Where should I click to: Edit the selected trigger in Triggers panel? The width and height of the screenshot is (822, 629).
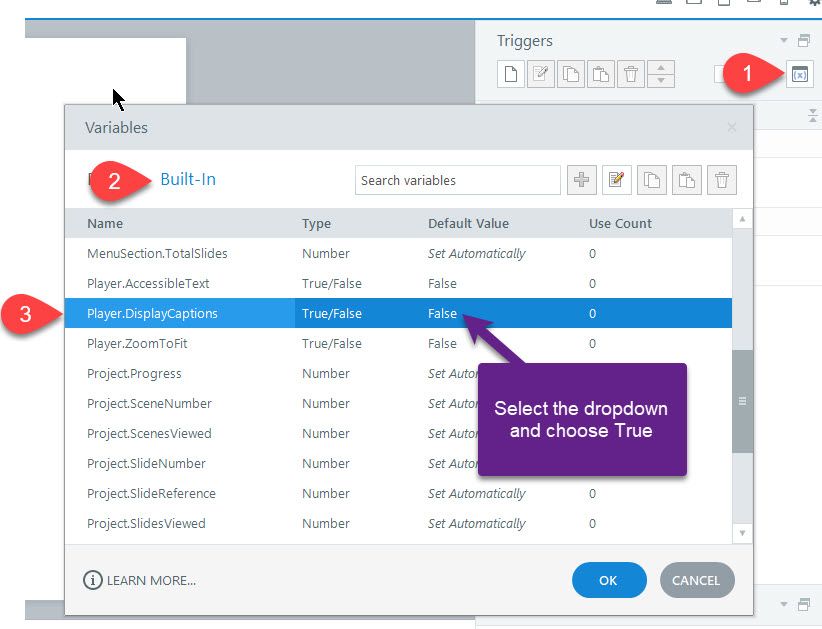click(540, 74)
